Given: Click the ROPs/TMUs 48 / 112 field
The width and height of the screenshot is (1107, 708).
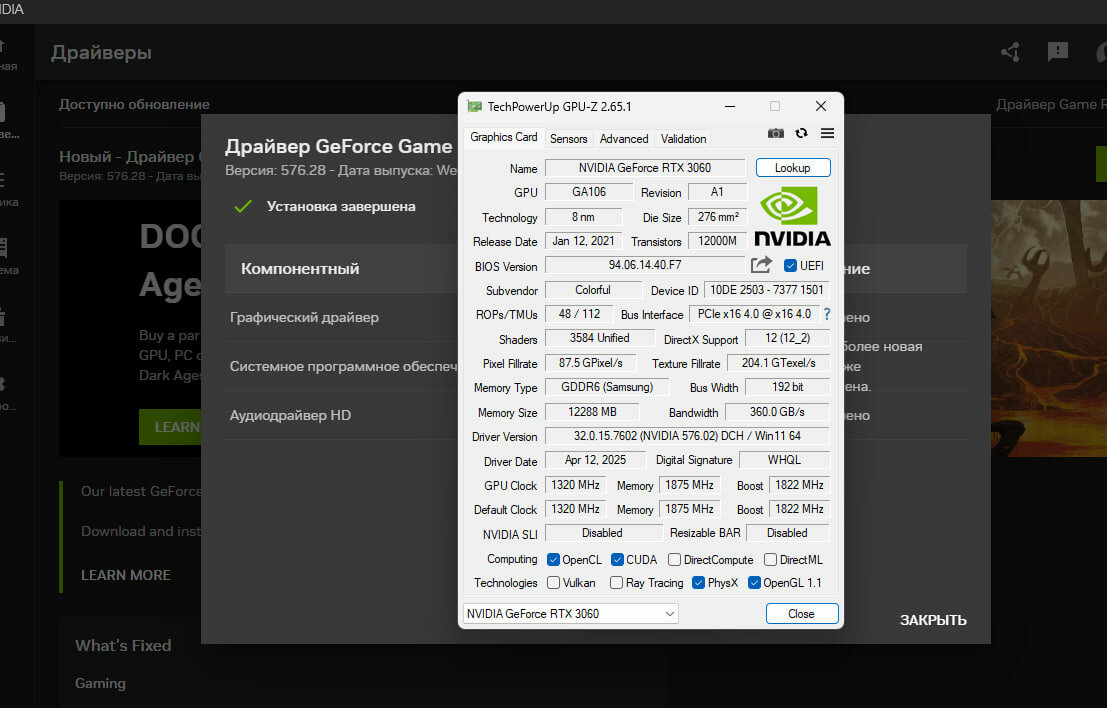Looking at the screenshot, I should click(x=578, y=313).
